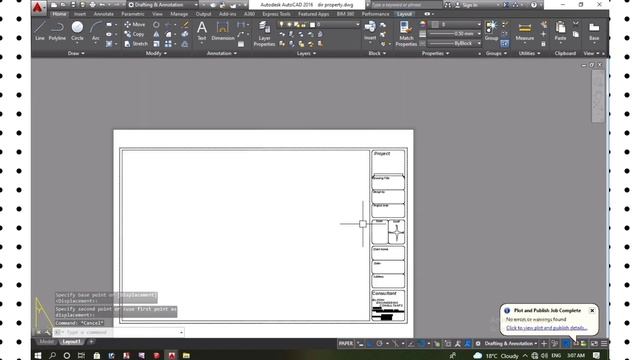This screenshot has height=360, width=640.
Task: Click to view plot and publish details link
Action: click(547, 328)
